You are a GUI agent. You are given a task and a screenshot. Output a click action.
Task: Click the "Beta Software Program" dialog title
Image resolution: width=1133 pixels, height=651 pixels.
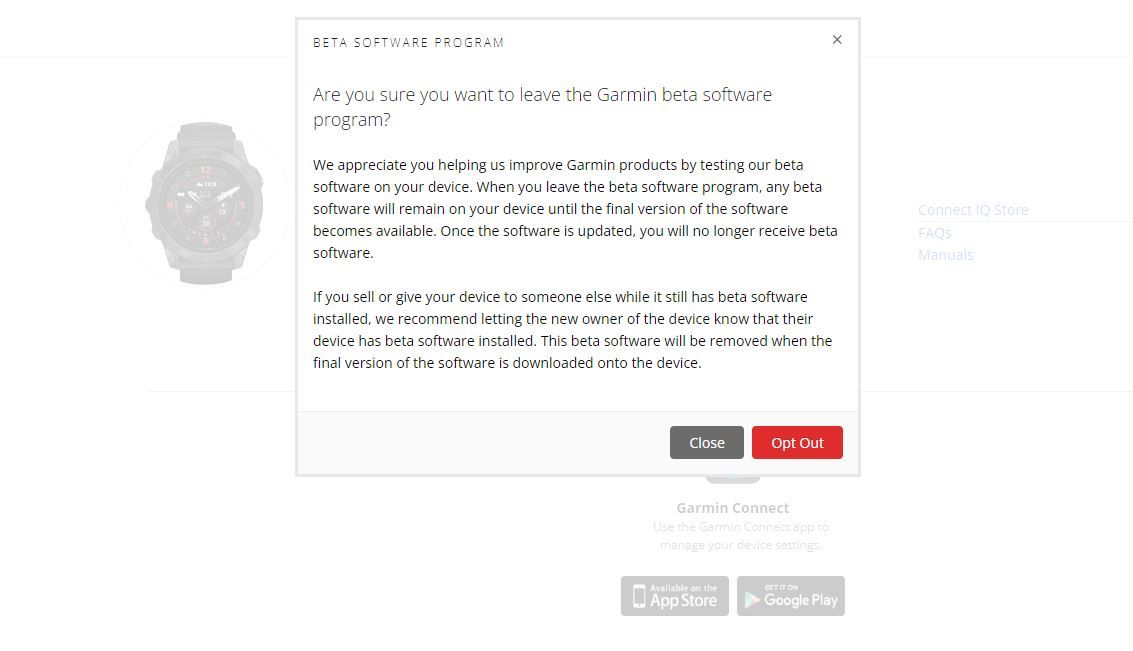[408, 42]
